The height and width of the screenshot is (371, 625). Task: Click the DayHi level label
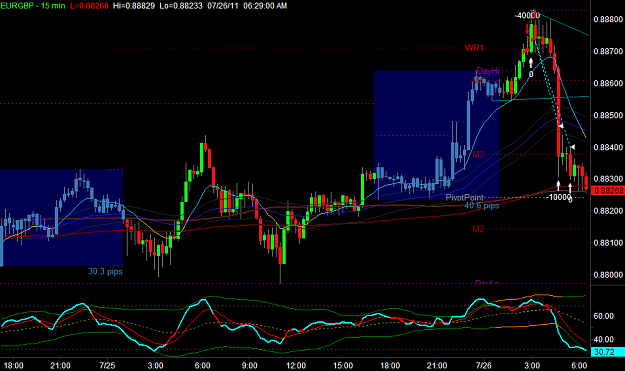[x=487, y=71]
